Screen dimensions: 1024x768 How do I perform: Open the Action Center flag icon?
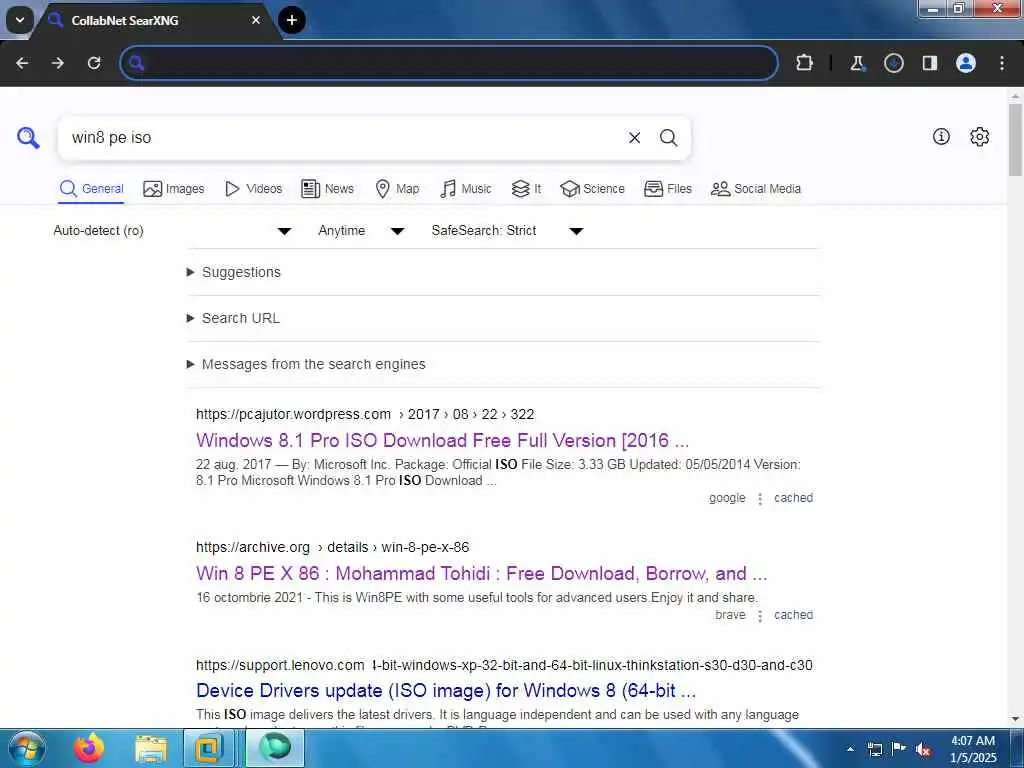[x=899, y=749]
